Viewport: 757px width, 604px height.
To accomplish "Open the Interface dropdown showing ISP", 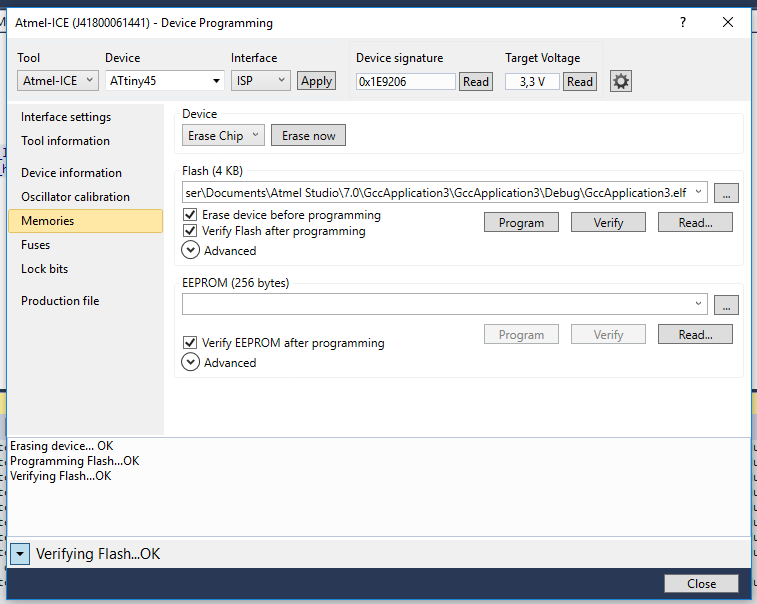I will [x=260, y=81].
